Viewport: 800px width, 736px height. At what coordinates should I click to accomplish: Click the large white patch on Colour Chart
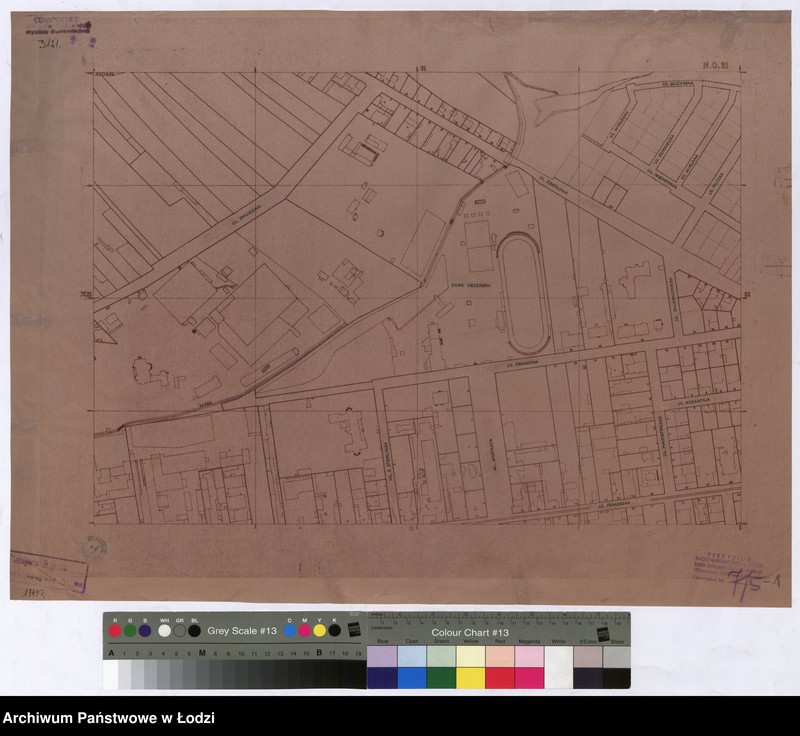point(558,667)
